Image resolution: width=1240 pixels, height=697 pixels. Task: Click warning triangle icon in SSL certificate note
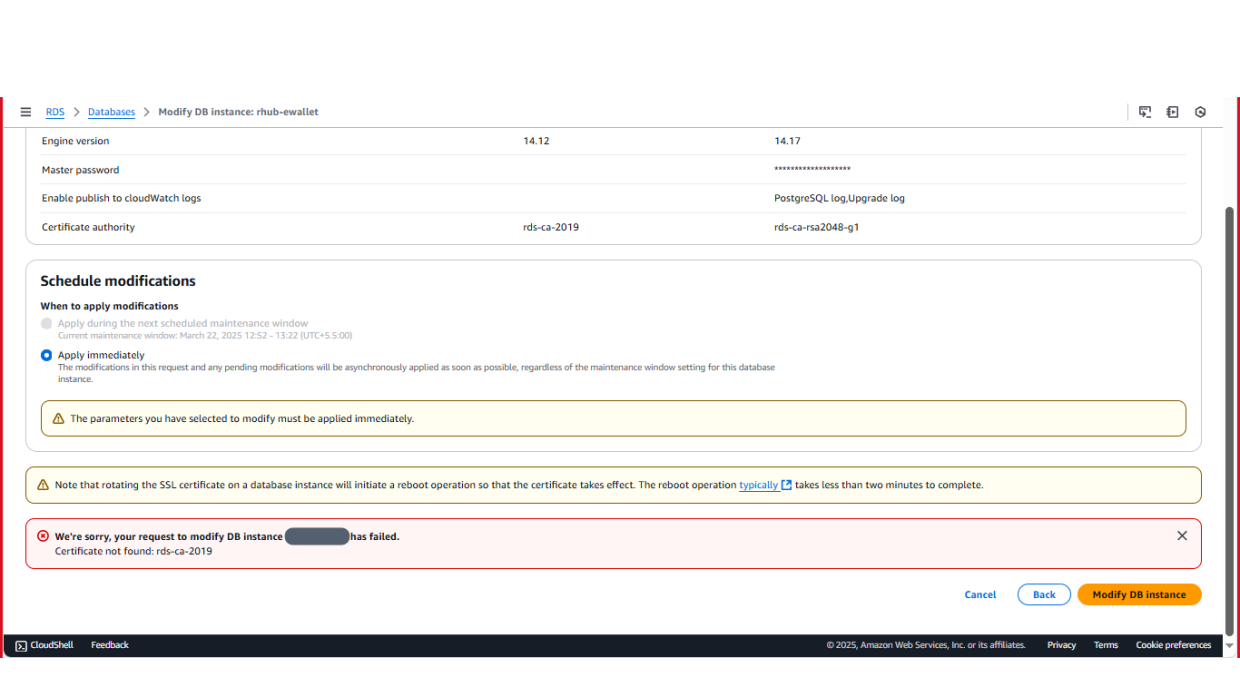[x=43, y=485]
